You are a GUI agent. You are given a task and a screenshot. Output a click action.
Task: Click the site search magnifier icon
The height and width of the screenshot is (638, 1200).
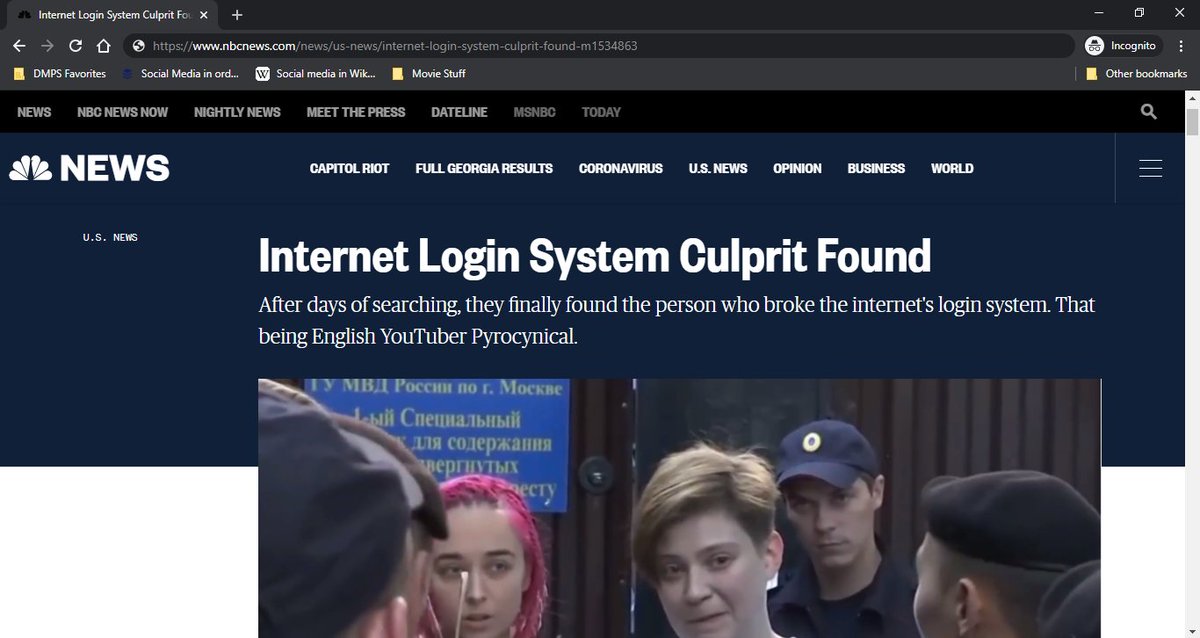tap(1148, 112)
